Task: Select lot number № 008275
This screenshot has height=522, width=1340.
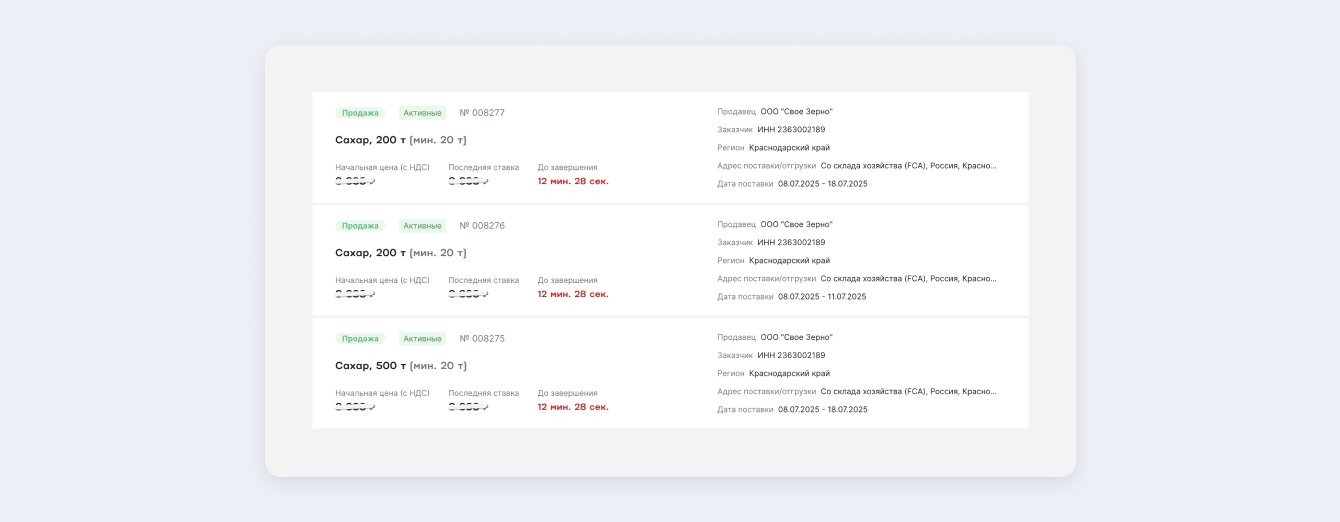Action: coord(482,339)
